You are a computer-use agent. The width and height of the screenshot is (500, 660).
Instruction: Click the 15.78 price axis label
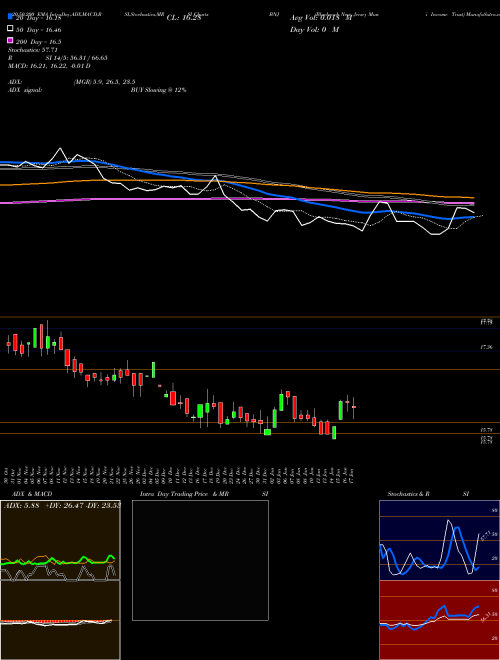tap(486, 430)
